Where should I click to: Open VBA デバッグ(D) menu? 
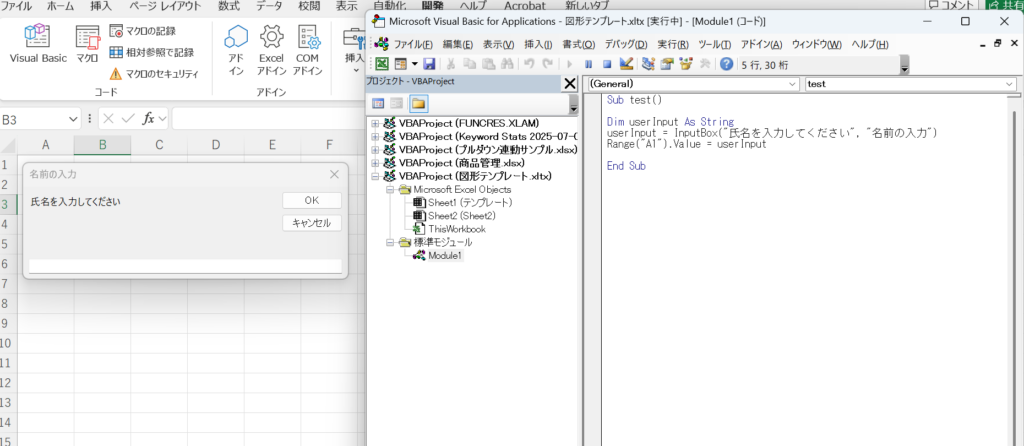tap(626, 44)
